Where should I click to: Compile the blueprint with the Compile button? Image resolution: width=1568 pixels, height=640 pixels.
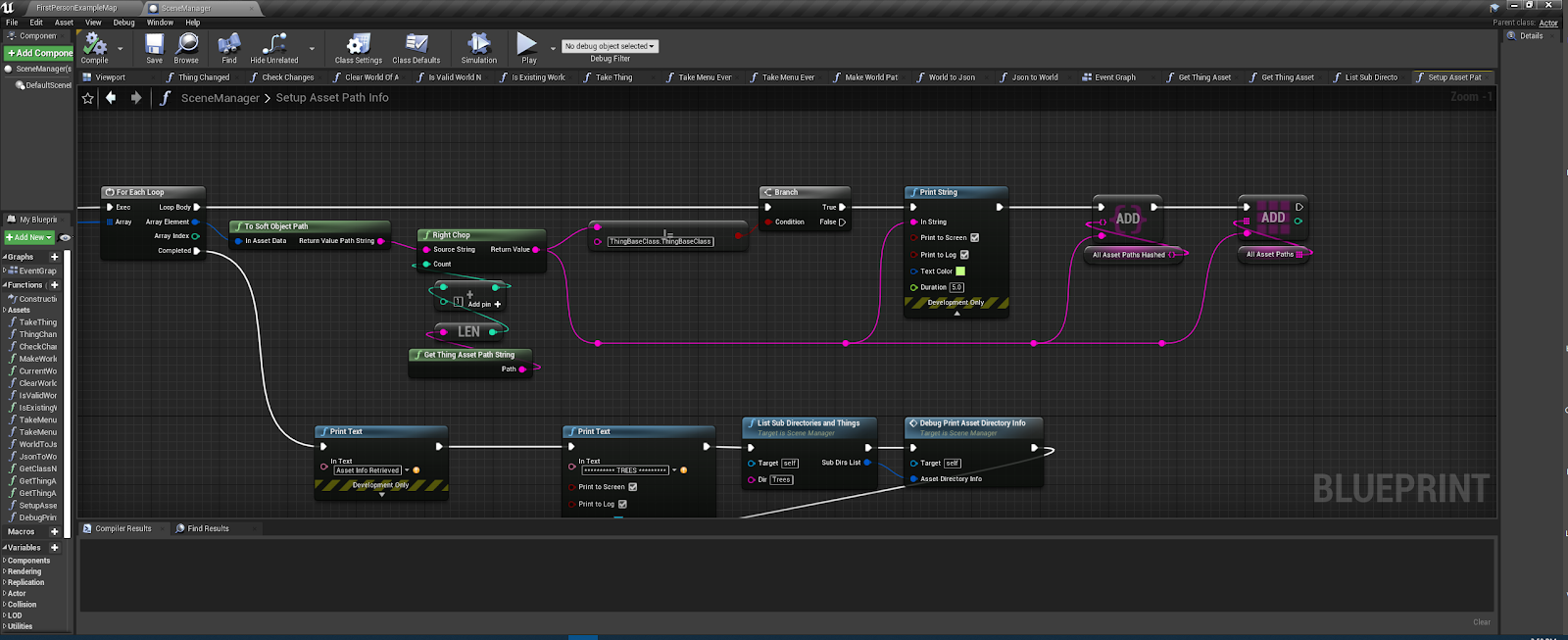95,48
